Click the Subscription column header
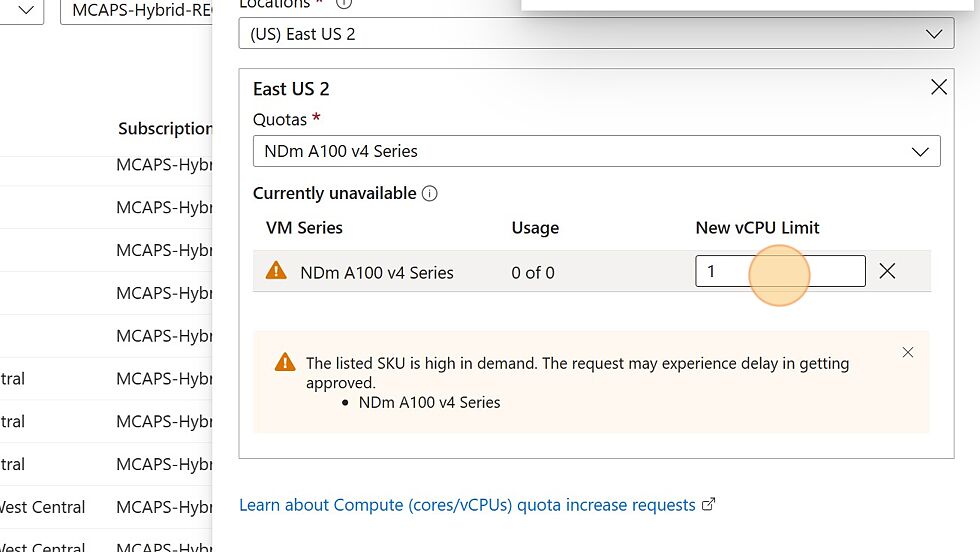Image resolution: width=980 pixels, height=552 pixels. [165, 129]
